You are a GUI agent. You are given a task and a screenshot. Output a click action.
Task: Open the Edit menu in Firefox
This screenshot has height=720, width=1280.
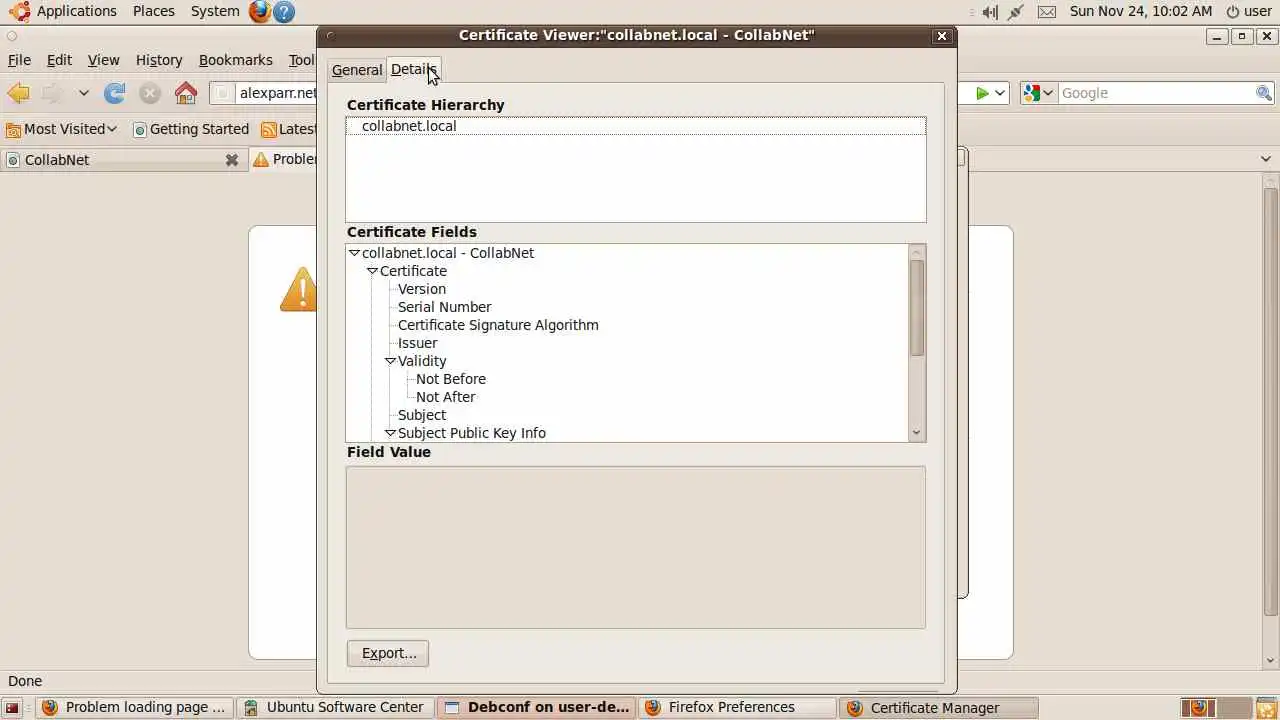coord(59,60)
